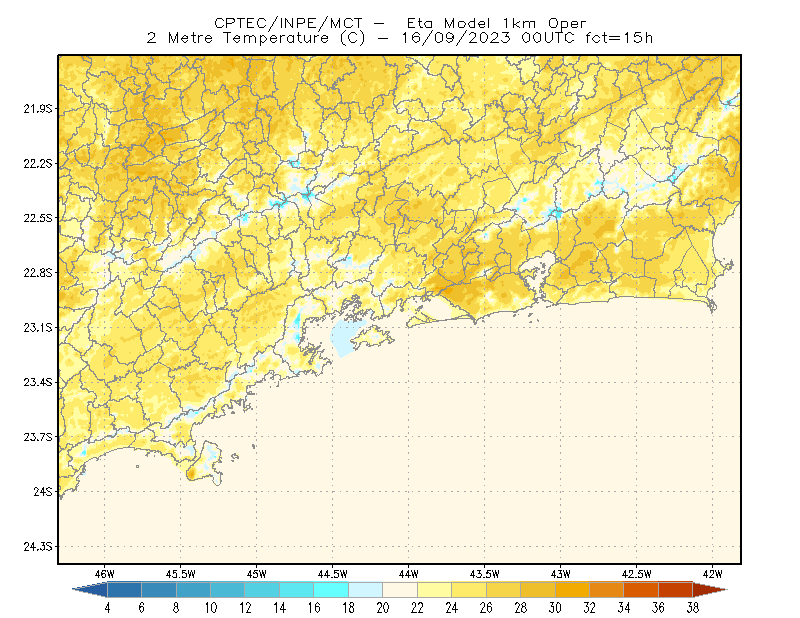The height and width of the screenshot is (618, 800).
Task: Click the map title 'Eta Model 1km Oper'
Action: [496, 23]
